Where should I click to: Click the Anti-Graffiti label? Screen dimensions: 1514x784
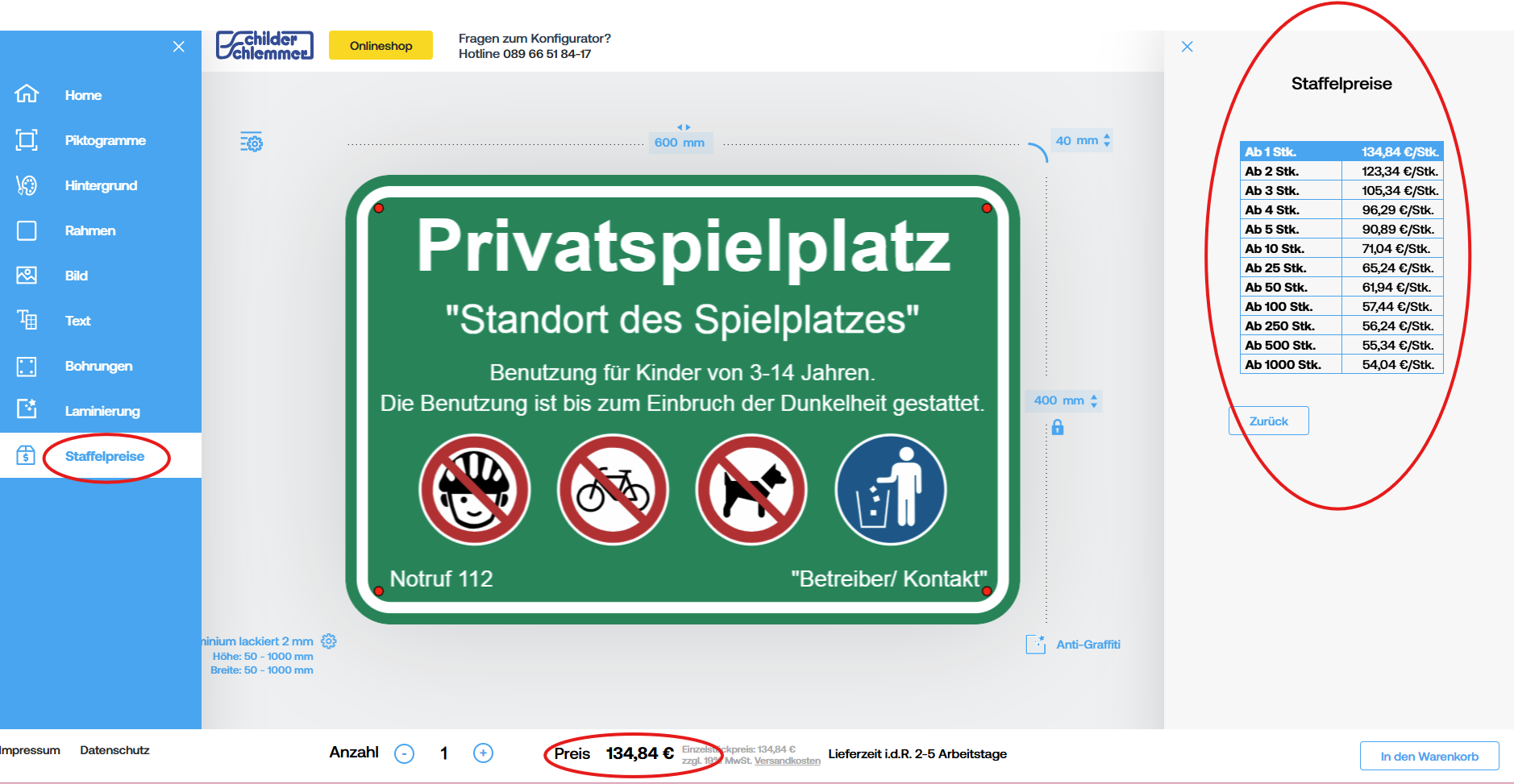click(x=1088, y=645)
